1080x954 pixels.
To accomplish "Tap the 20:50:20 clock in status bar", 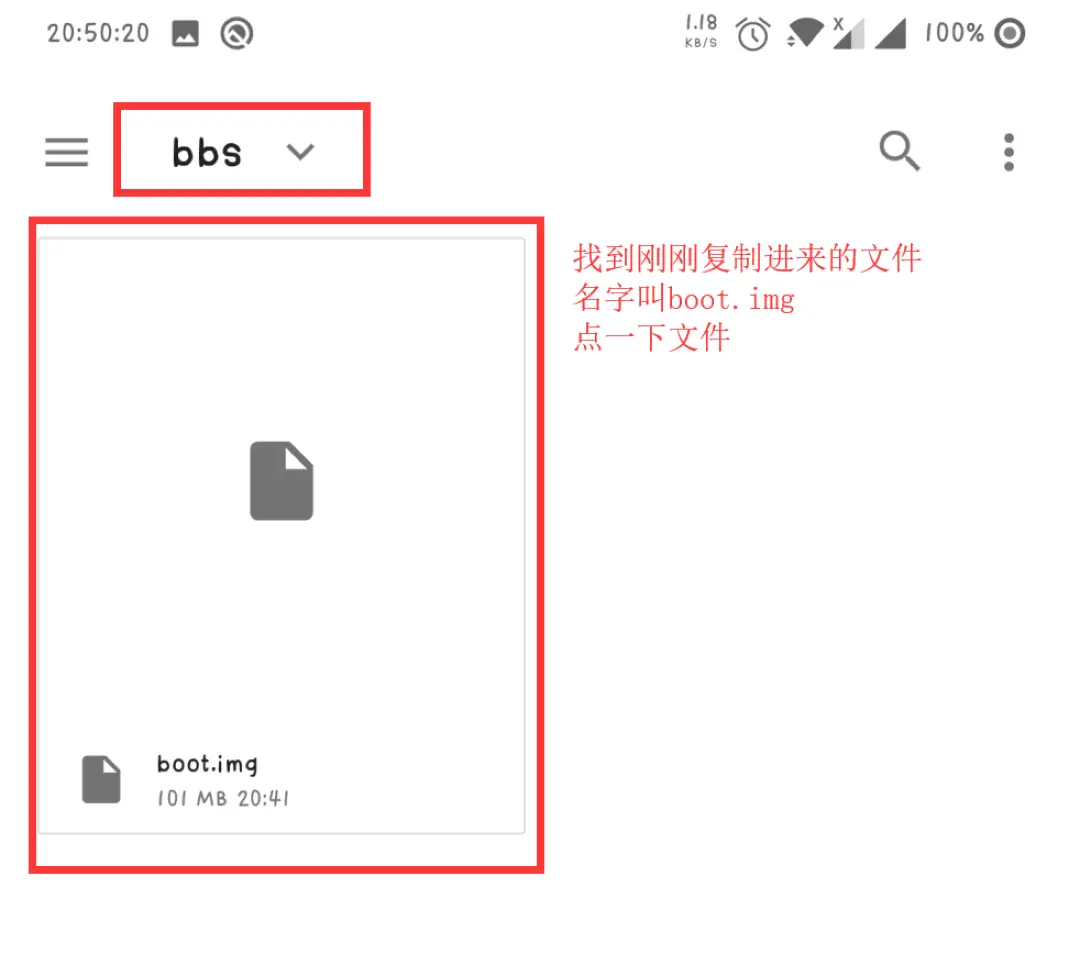I will (x=98, y=33).
